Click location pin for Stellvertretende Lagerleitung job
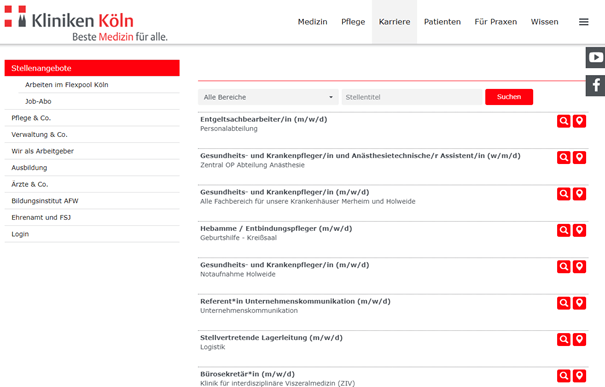The height and width of the screenshot is (387, 605). 579,340
